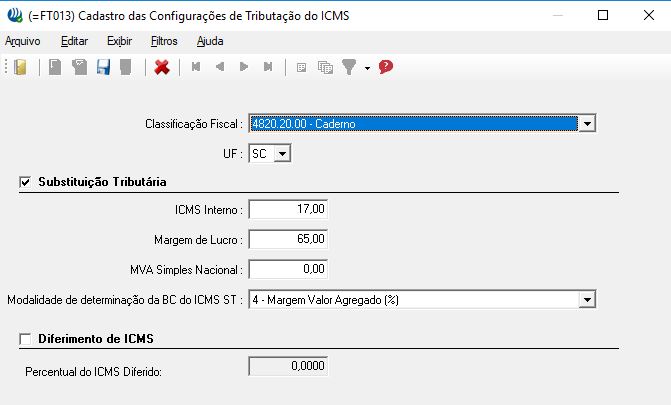Expand the Classificação Fiscal dropdown
The image size is (671, 405).
coord(588,124)
